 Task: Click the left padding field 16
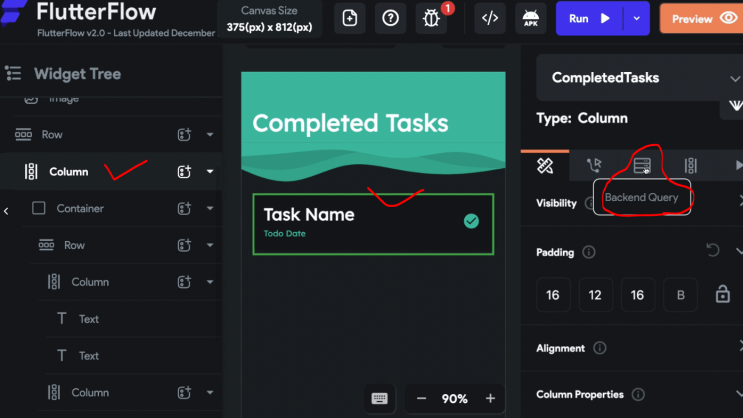point(553,295)
